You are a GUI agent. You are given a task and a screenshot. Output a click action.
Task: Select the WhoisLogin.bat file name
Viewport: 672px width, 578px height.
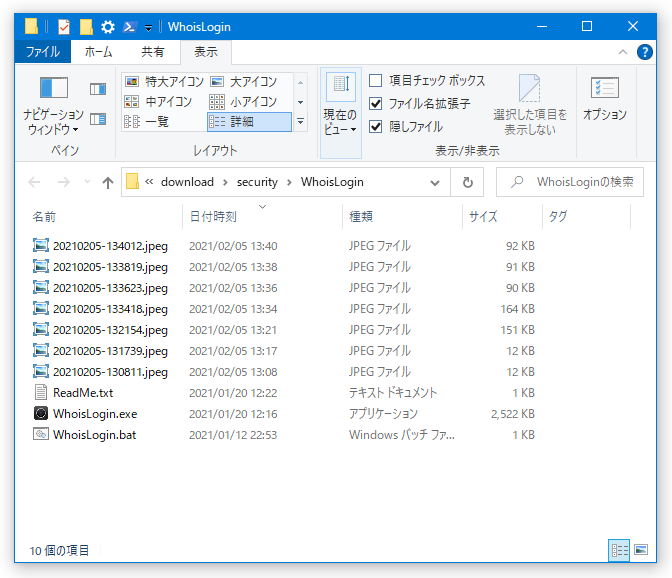point(94,435)
